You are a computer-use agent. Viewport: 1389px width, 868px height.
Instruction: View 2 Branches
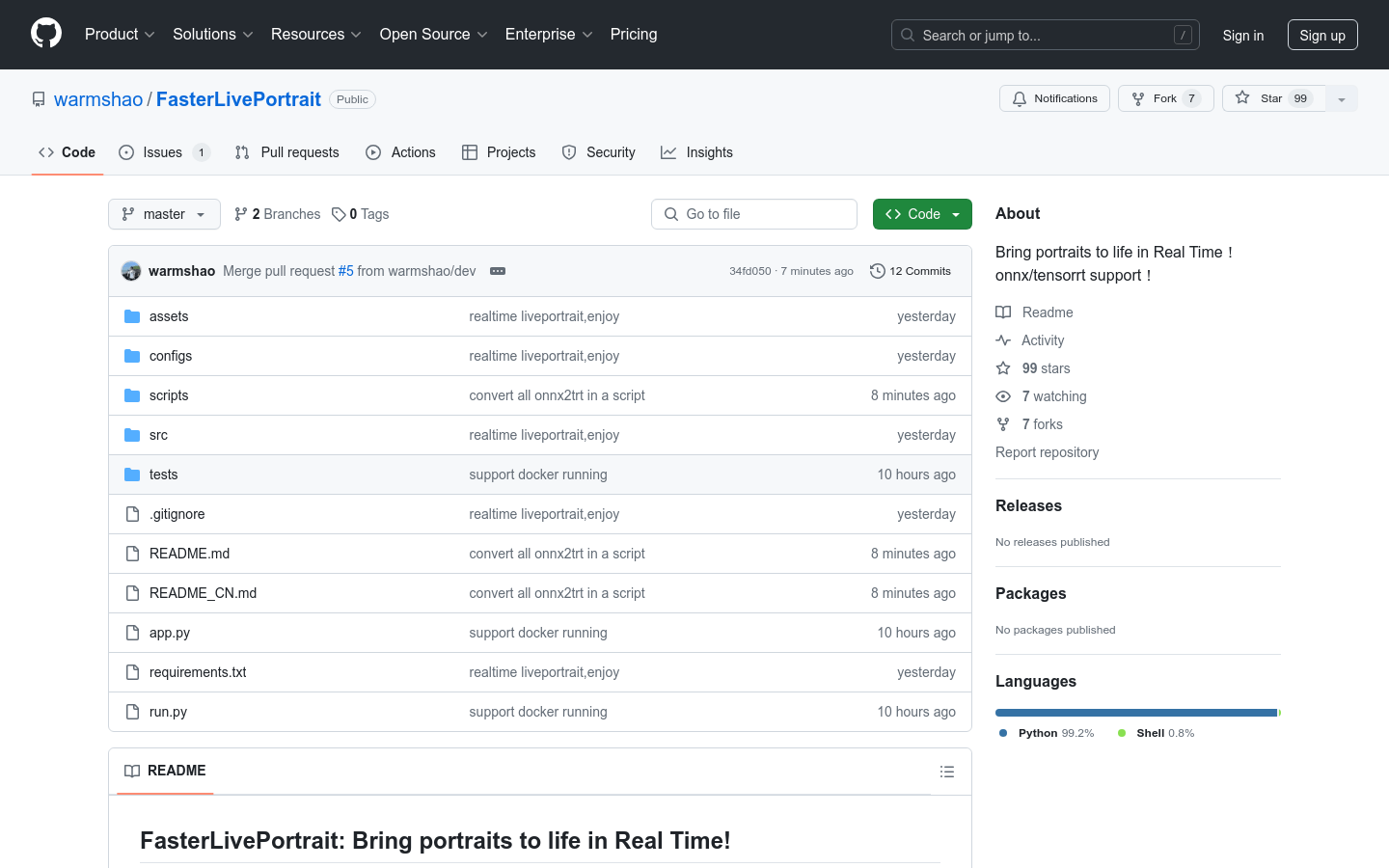tap(277, 214)
